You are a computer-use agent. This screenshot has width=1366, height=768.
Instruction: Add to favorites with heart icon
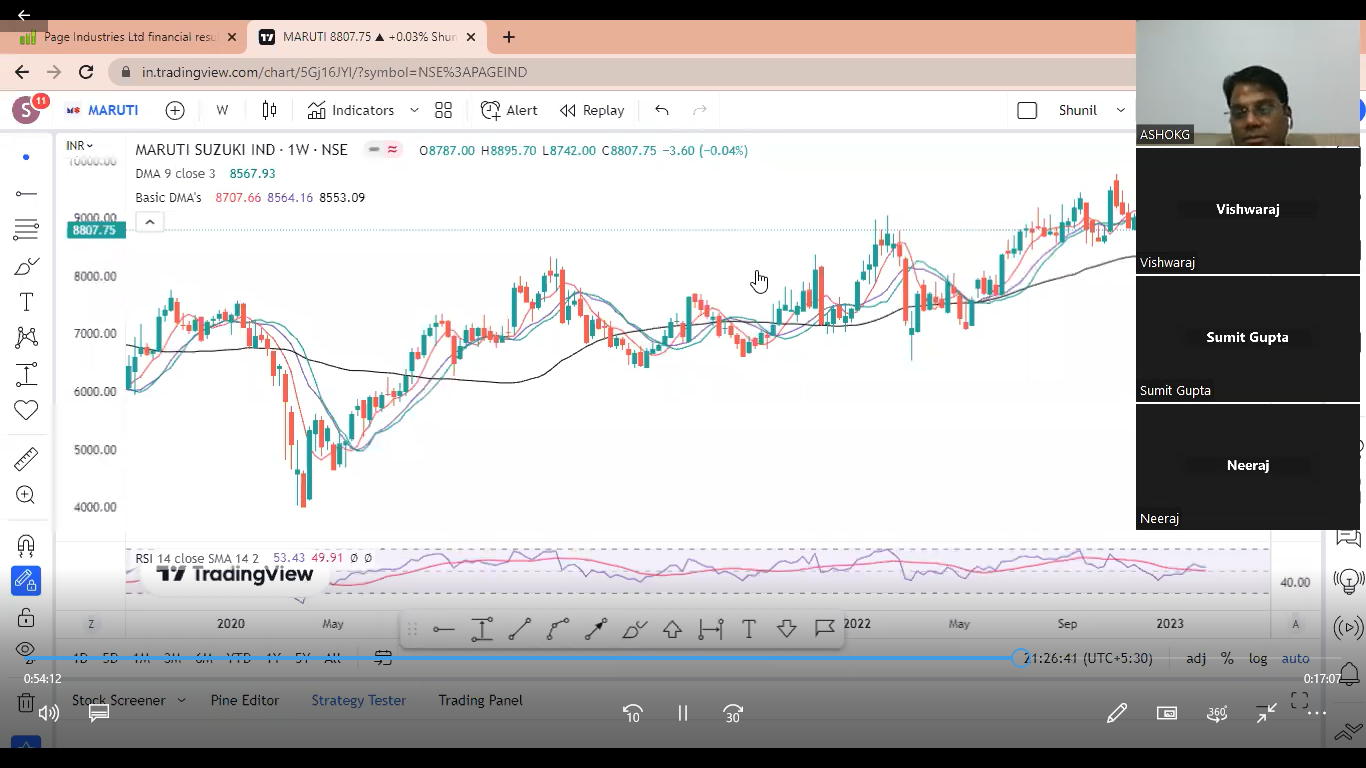(26, 410)
